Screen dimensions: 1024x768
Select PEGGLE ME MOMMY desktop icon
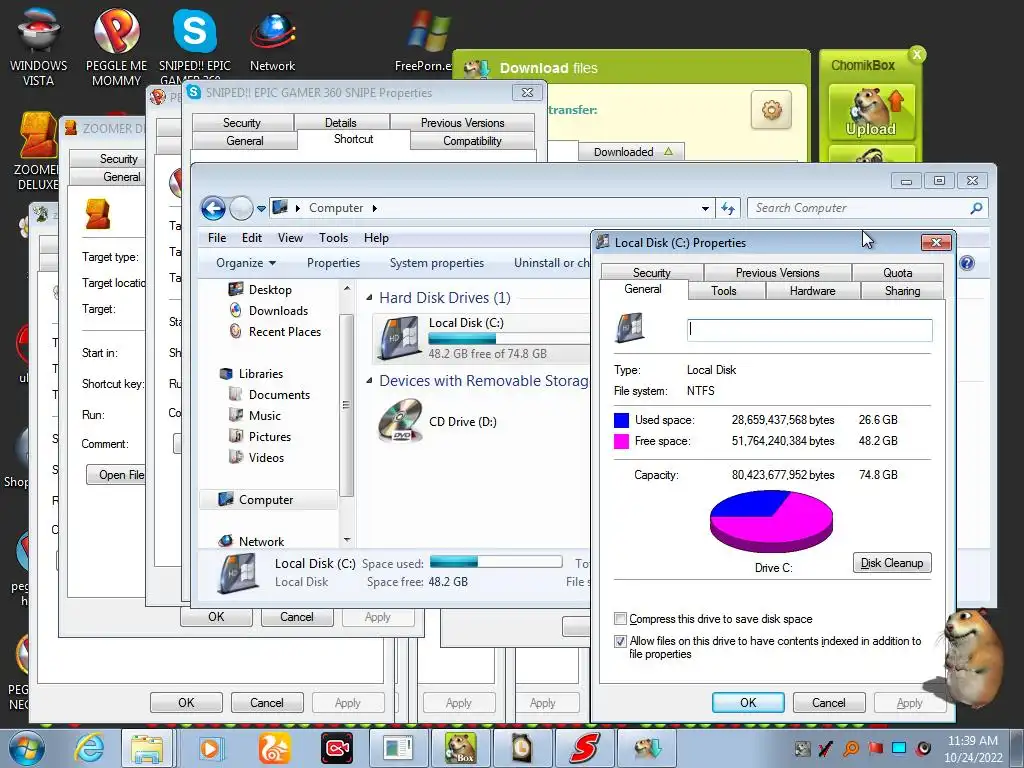[x=116, y=47]
